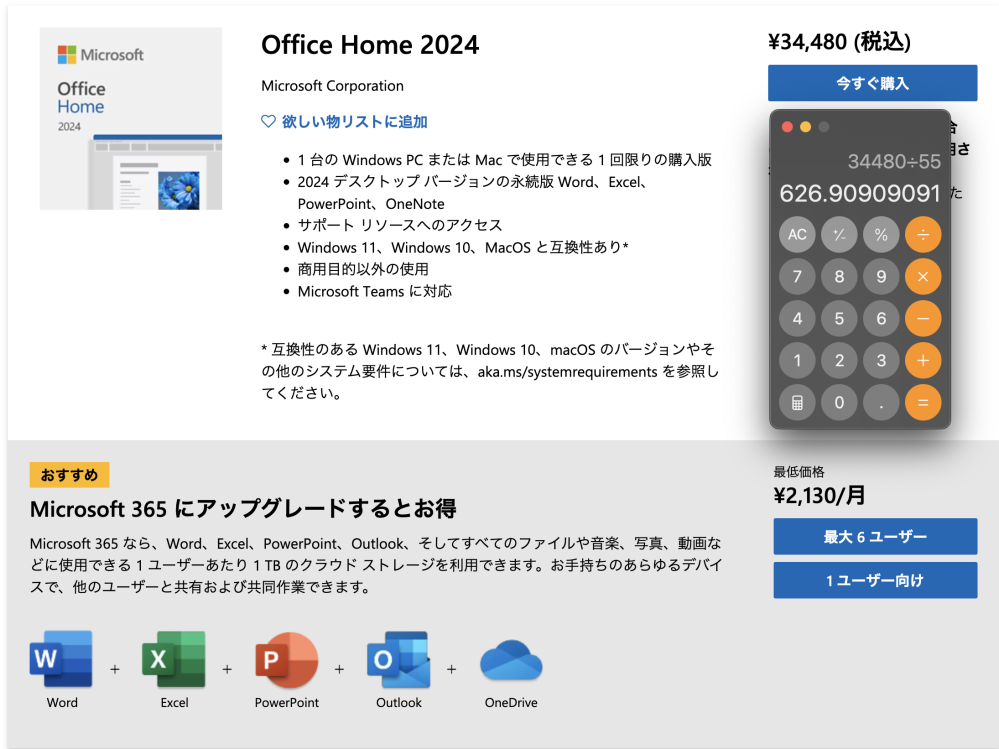Minimize the calculator with the yellow button
This screenshot has height=749, width=999.
[805, 127]
